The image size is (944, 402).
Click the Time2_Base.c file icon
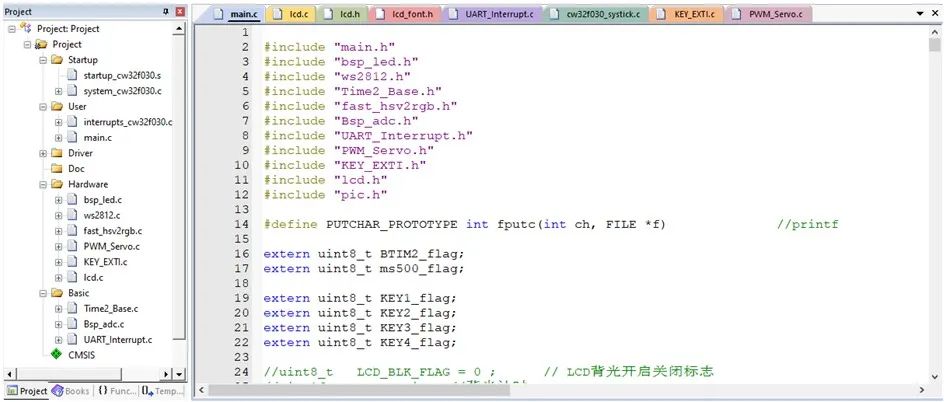72,309
